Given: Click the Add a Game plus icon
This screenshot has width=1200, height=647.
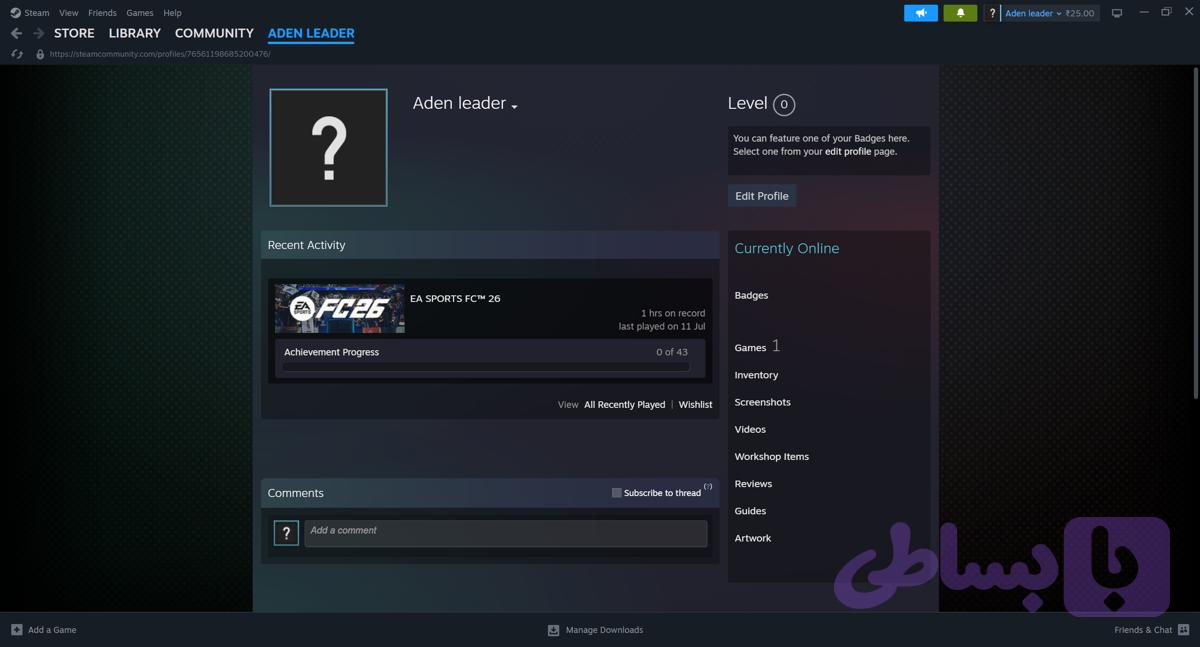Looking at the screenshot, I should click(16, 630).
